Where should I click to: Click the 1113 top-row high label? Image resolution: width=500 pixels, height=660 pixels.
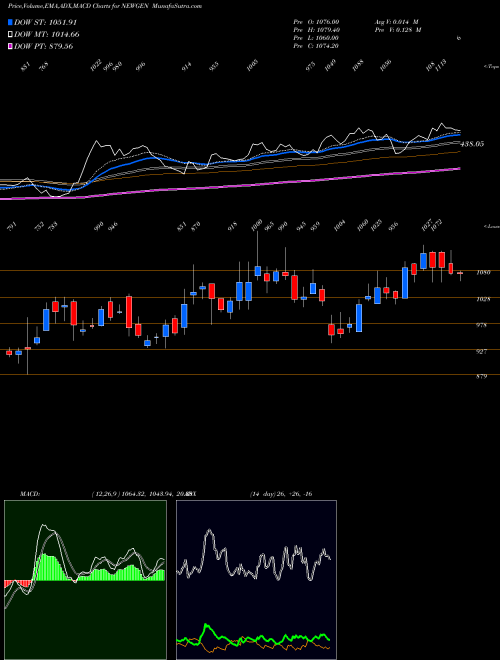(441, 66)
